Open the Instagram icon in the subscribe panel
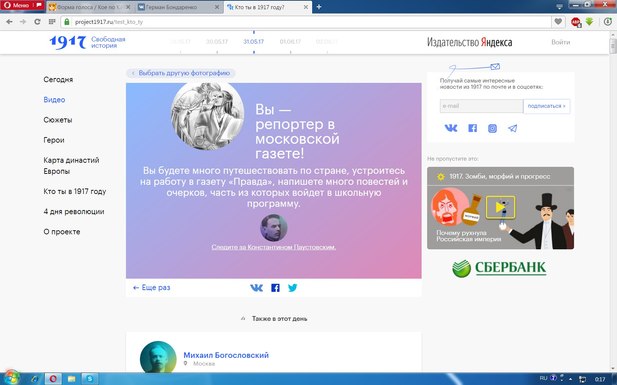The height and width of the screenshot is (385, 617). [x=492, y=128]
